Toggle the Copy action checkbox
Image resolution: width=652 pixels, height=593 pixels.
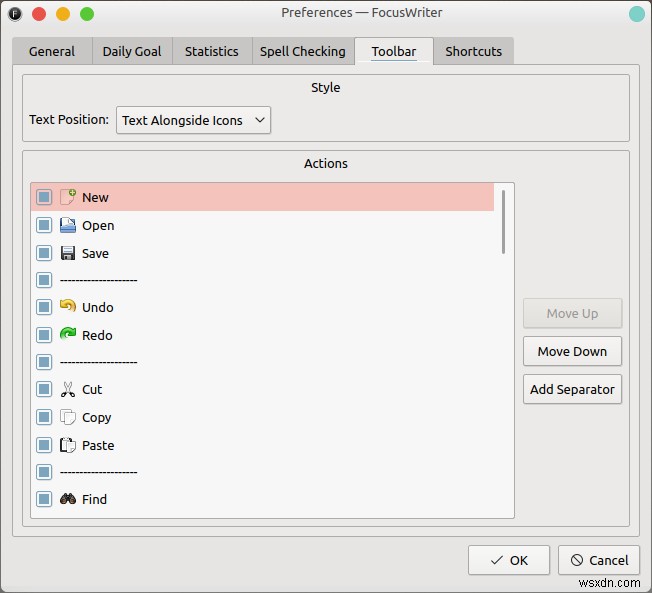tap(44, 417)
